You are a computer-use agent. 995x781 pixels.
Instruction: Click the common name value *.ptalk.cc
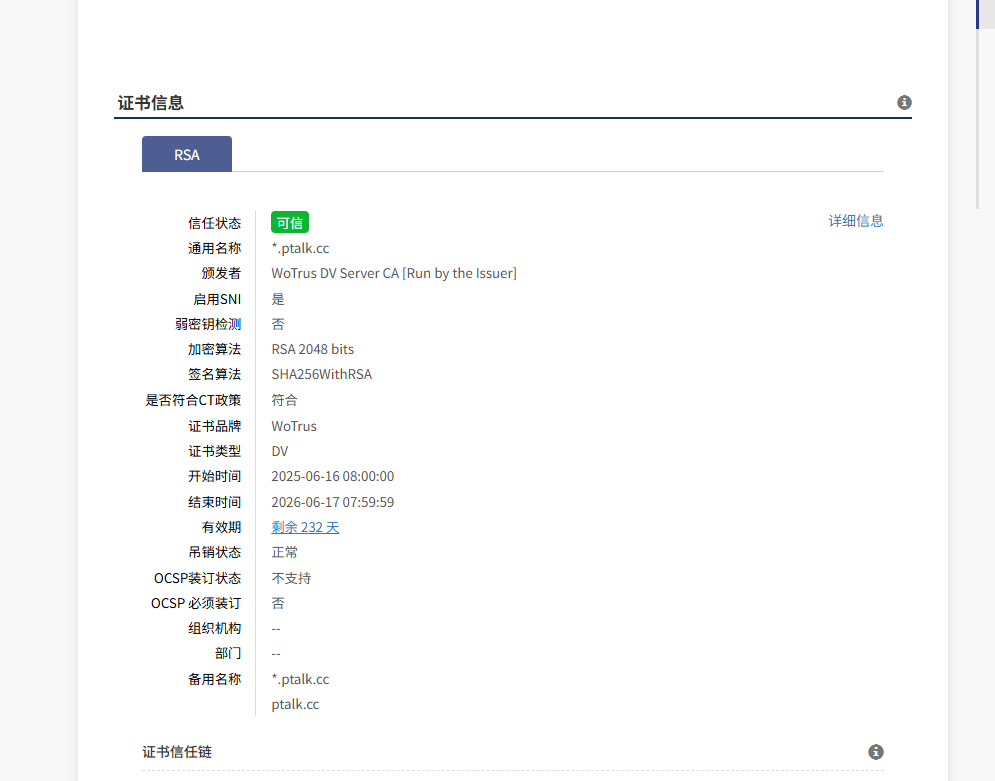[x=300, y=248]
